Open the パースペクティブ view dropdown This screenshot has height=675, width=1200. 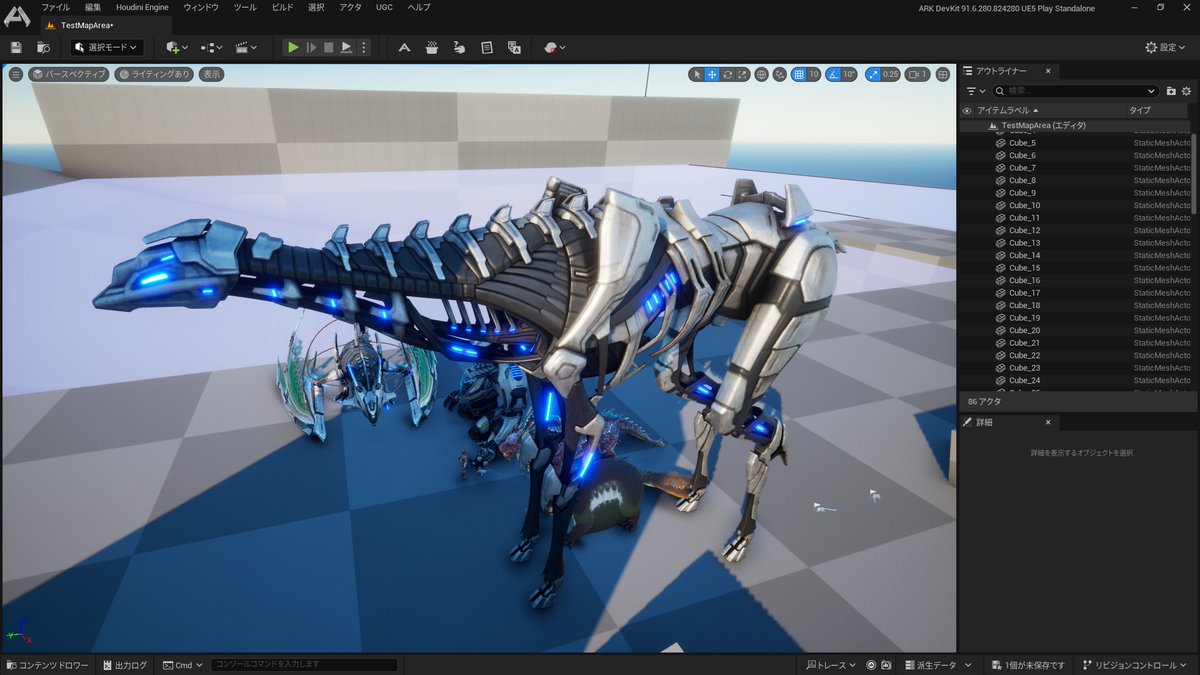[x=68, y=74]
